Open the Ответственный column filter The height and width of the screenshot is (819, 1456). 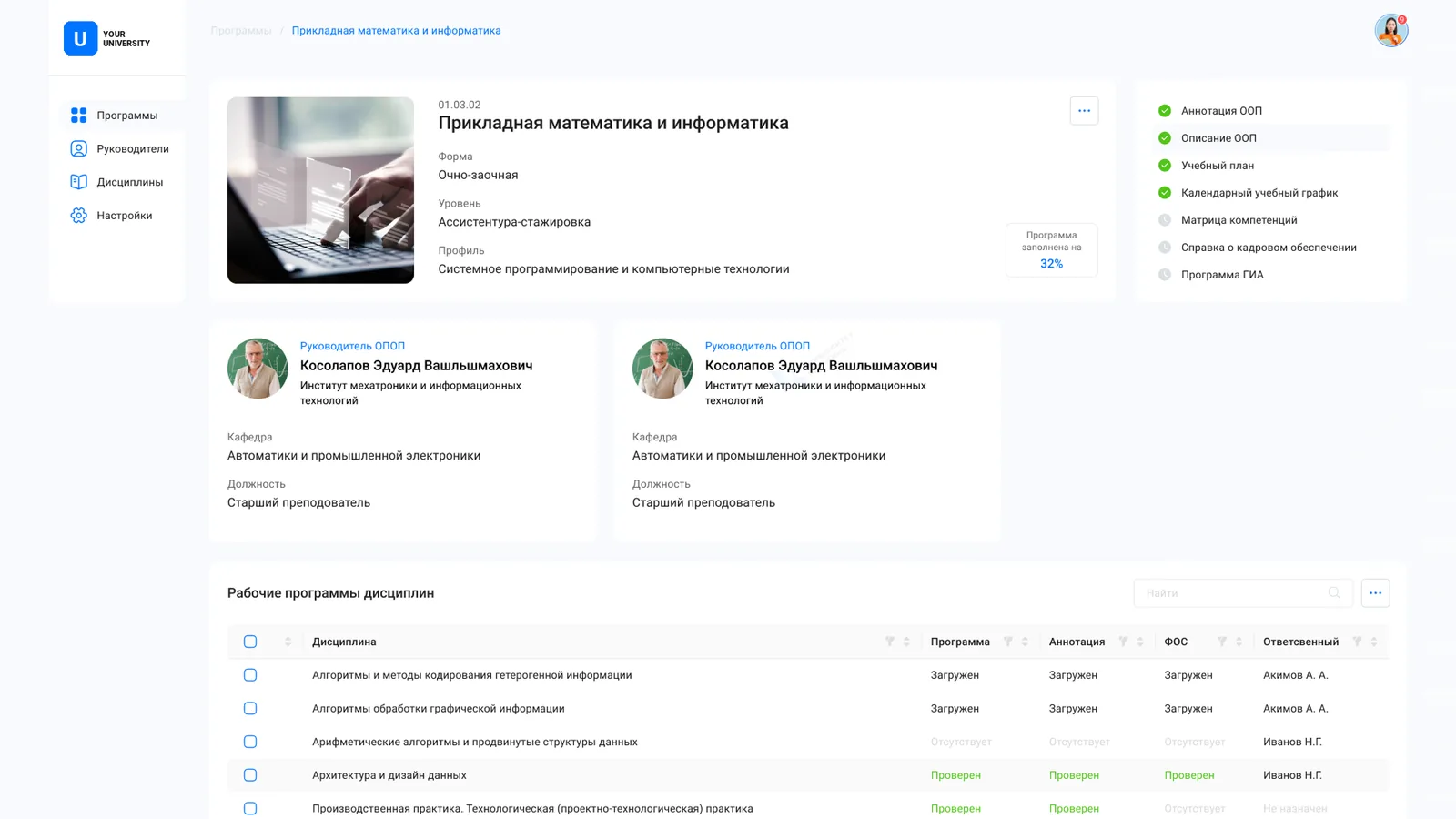(x=1357, y=642)
